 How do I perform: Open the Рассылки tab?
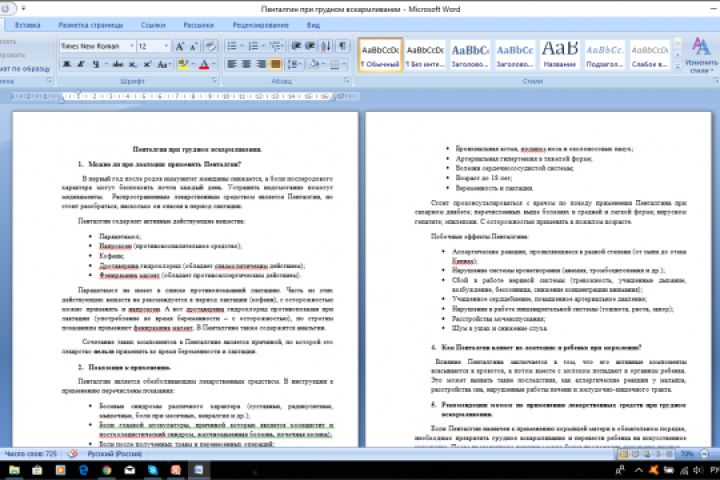(198, 25)
